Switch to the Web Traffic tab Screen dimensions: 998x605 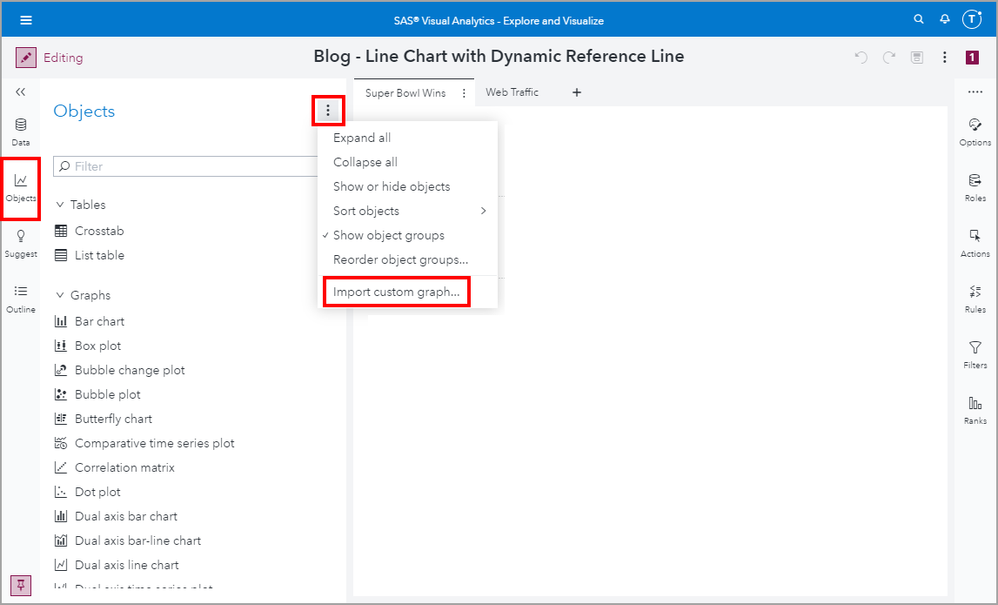click(x=512, y=93)
